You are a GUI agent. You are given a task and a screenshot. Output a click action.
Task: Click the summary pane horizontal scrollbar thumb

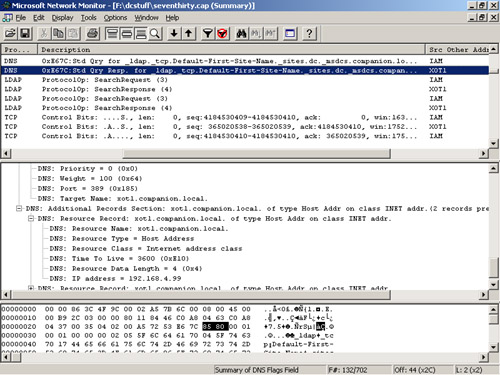tap(257, 154)
